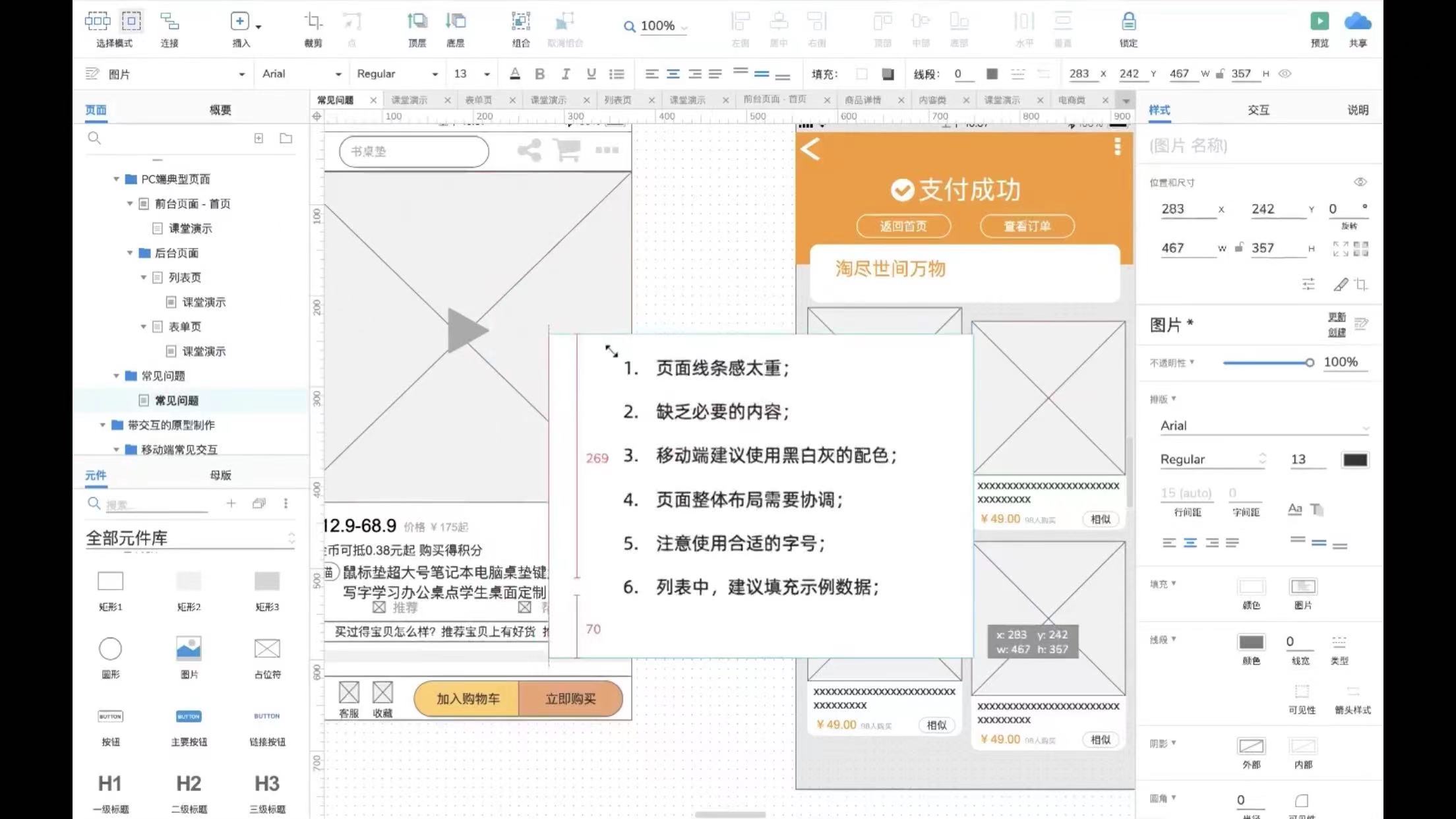Click the Share (共享) cloud icon
This screenshot has height=819, width=1456.
pyautogui.click(x=1357, y=21)
